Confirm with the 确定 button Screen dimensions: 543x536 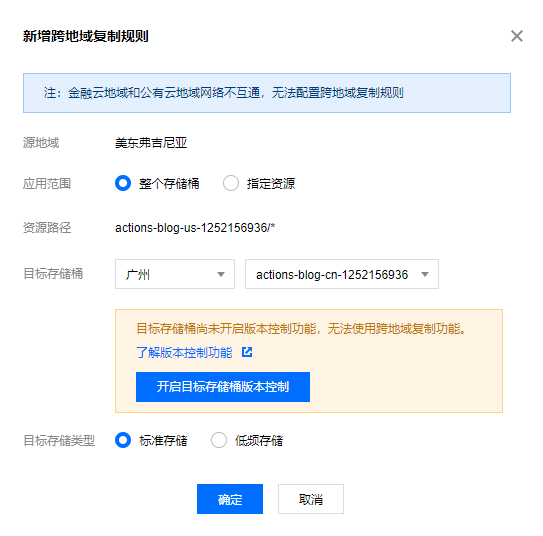click(x=230, y=499)
